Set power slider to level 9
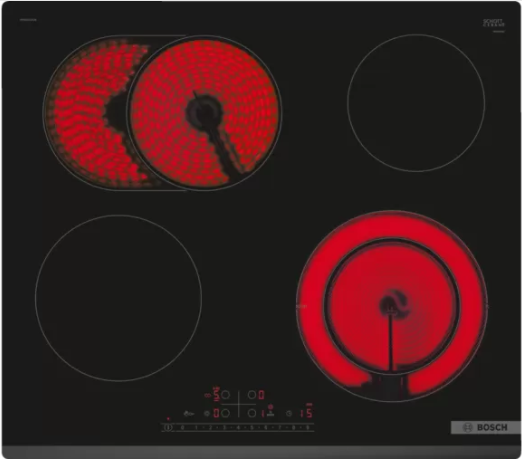This screenshot has width=522, height=461. tap(307, 427)
